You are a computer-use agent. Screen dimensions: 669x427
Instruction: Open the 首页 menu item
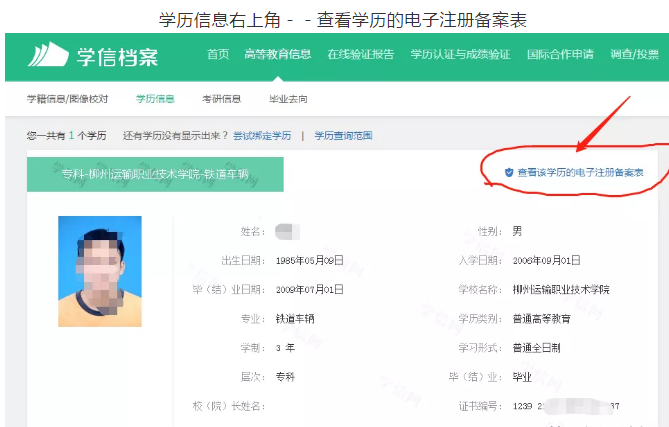[217, 55]
